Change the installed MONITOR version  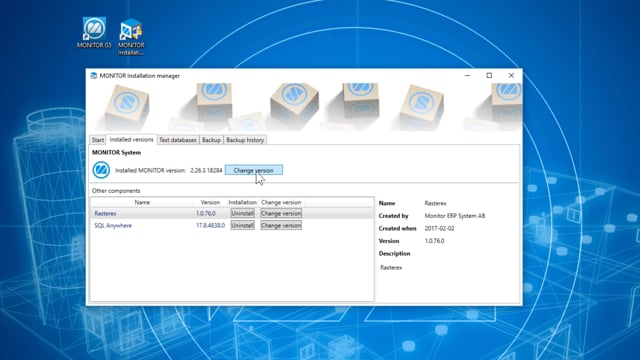pyautogui.click(x=253, y=170)
